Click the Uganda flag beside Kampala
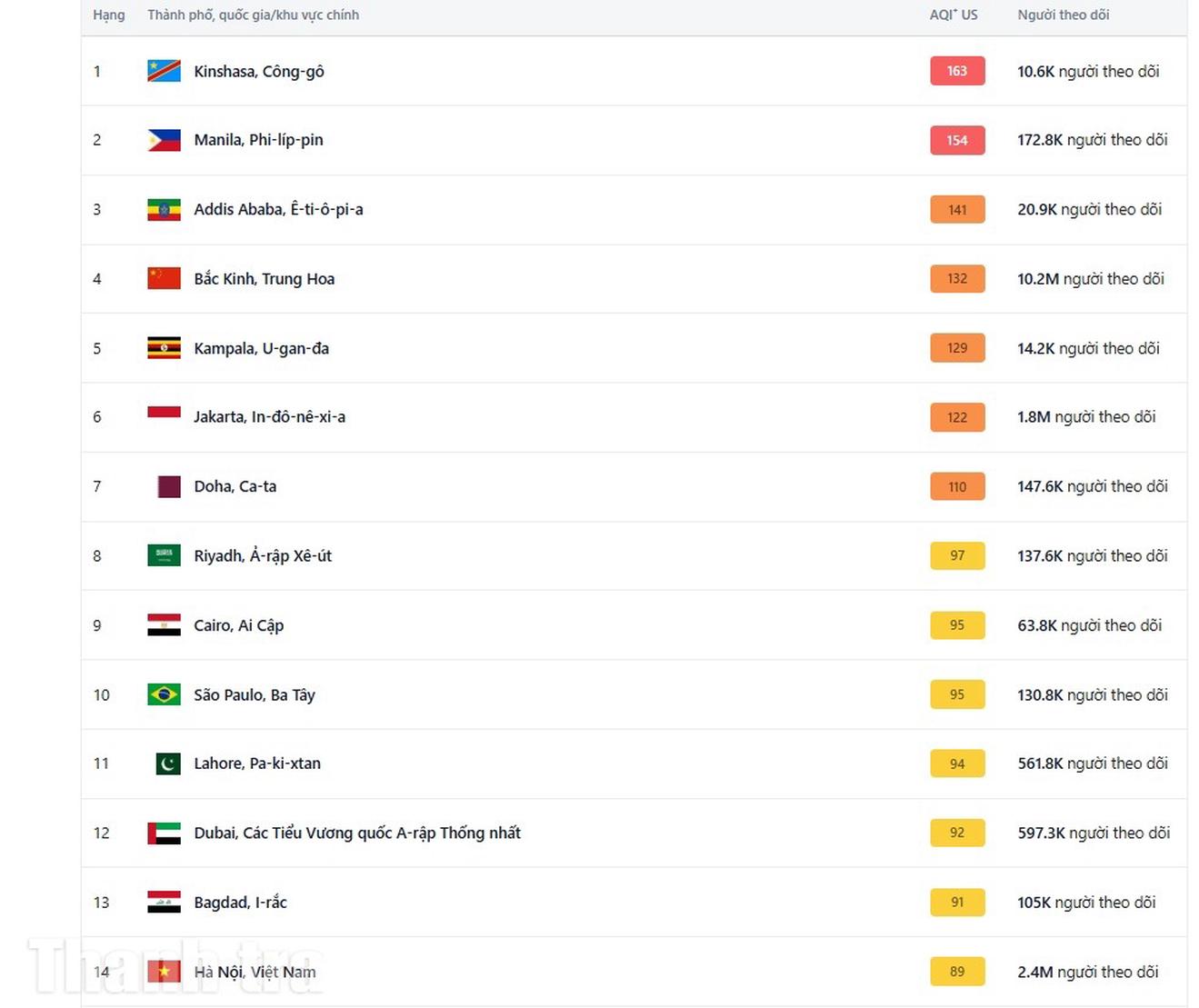 coord(164,348)
